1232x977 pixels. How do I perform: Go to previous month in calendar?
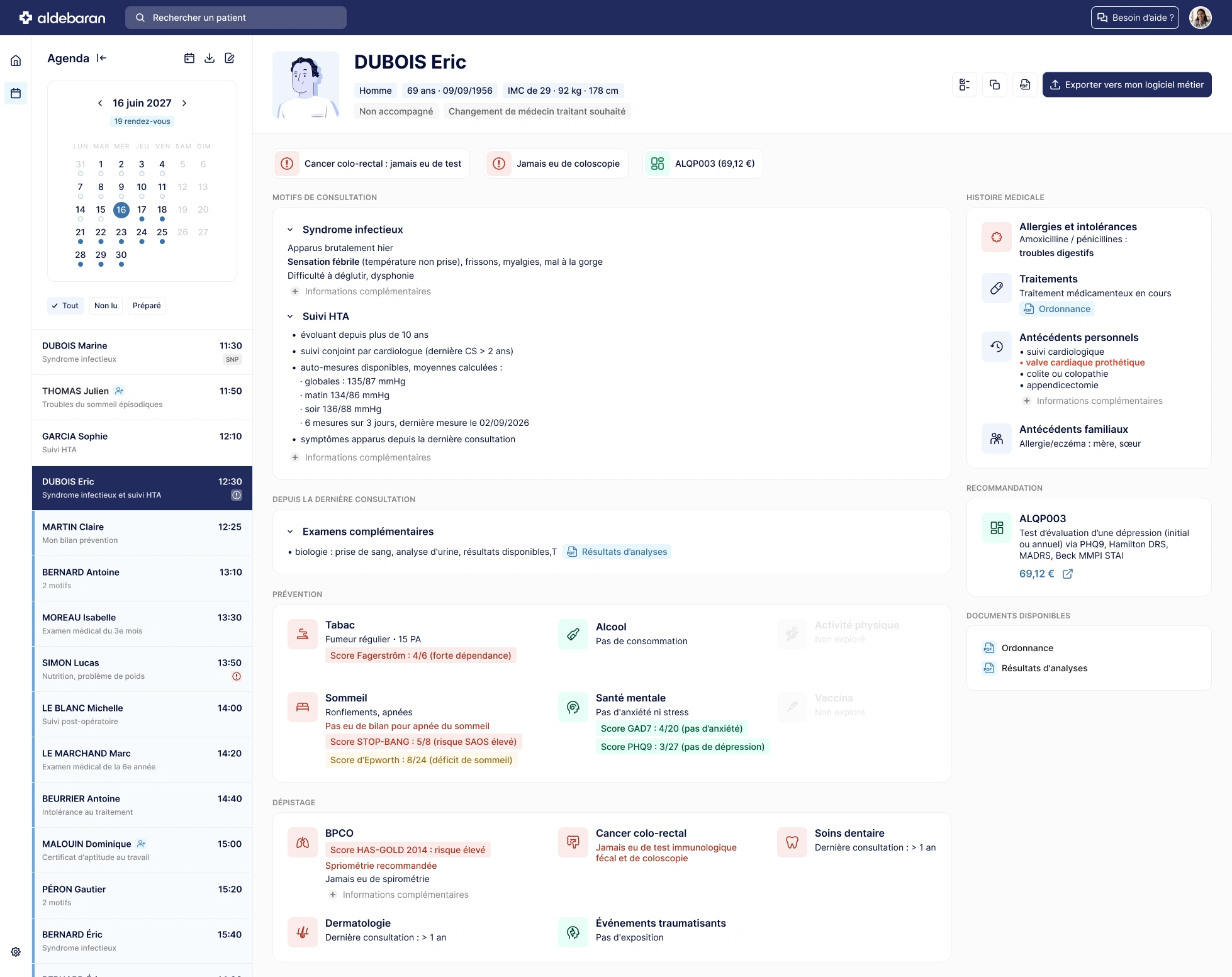point(100,103)
